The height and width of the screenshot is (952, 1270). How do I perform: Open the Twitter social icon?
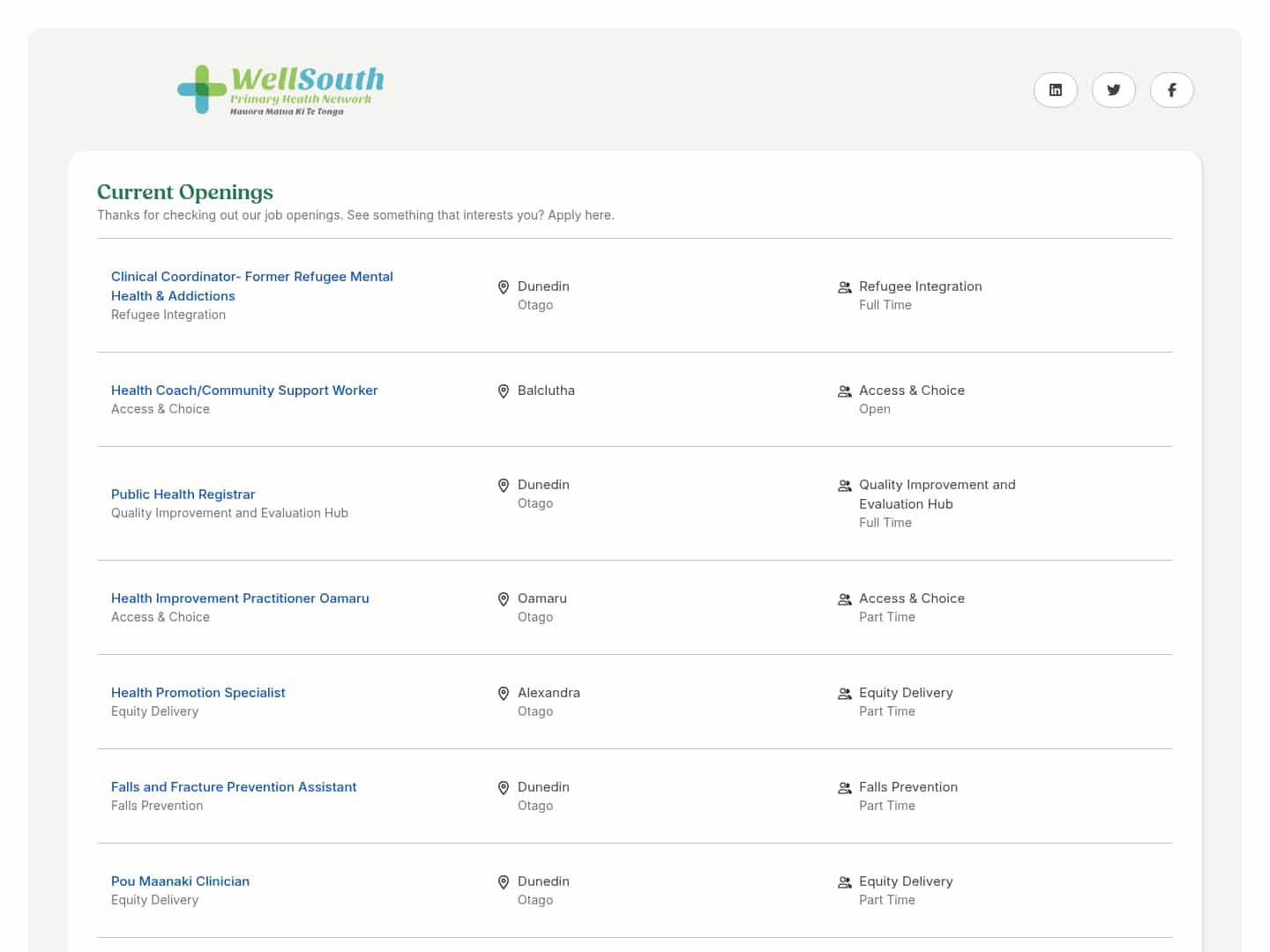[1113, 89]
